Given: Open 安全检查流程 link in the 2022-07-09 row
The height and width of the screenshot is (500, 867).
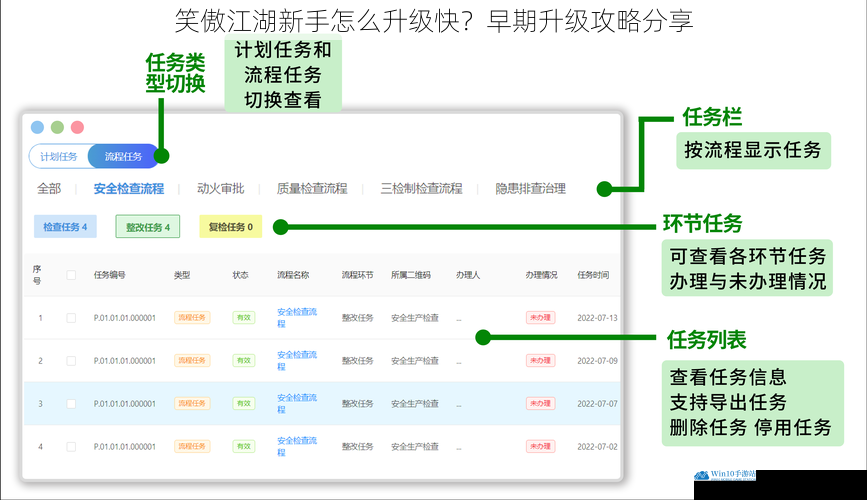Looking at the screenshot, I should pyautogui.click(x=297, y=360).
